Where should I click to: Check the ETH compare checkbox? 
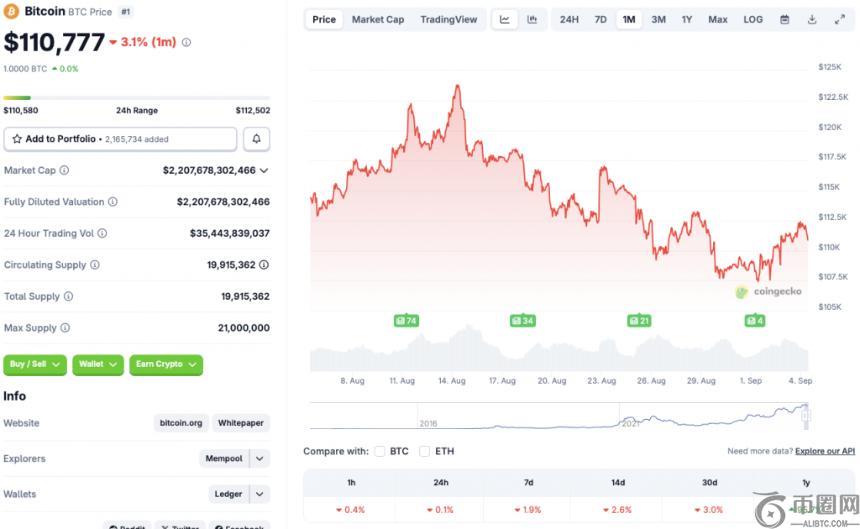click(425, 451)
